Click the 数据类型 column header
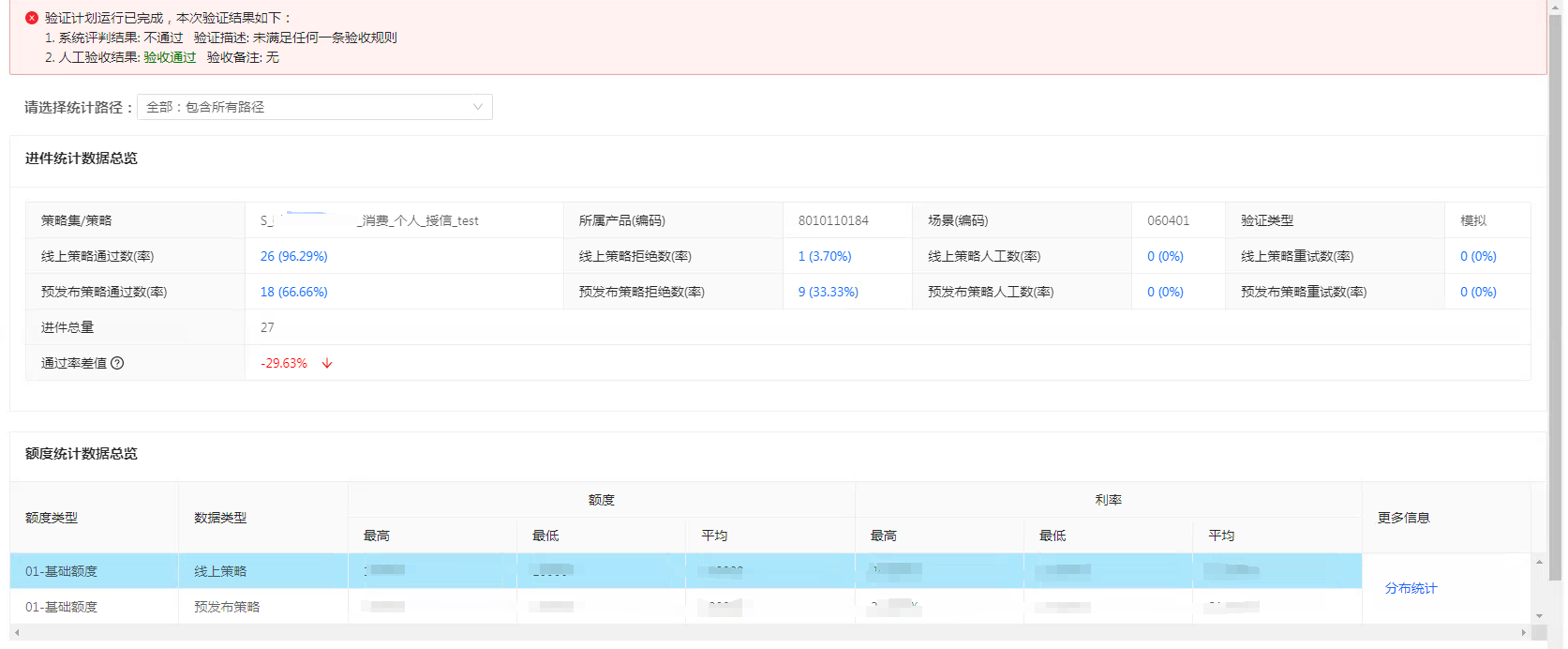The width and height of the screenshot is (1568, 649). pyautogui.click(x=220, y=518)
